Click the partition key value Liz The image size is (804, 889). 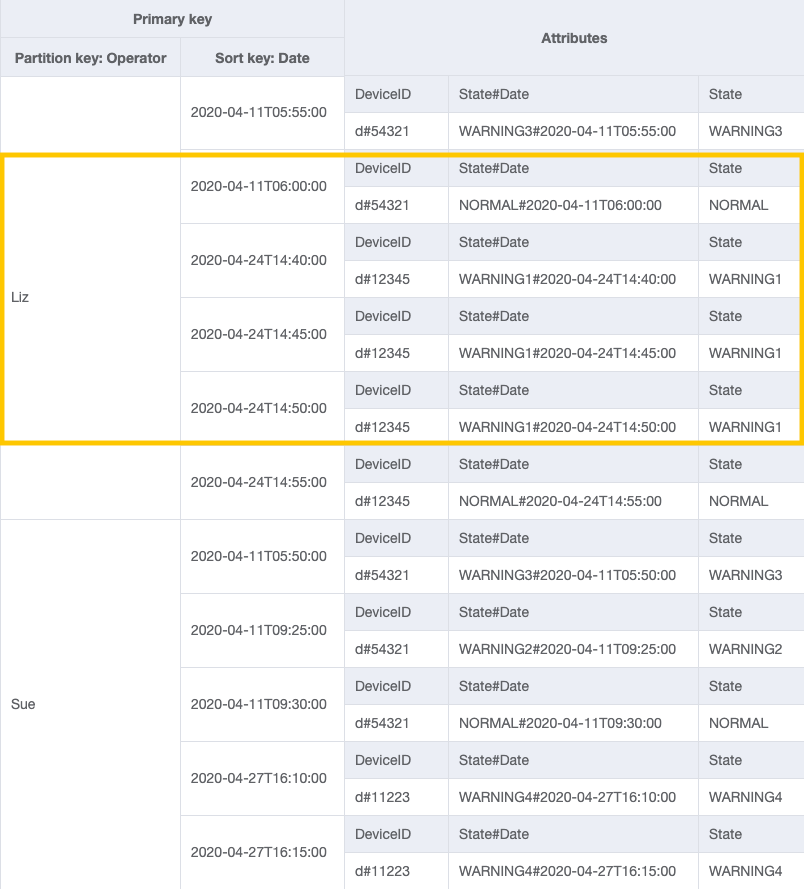click(x=22, y=297)
